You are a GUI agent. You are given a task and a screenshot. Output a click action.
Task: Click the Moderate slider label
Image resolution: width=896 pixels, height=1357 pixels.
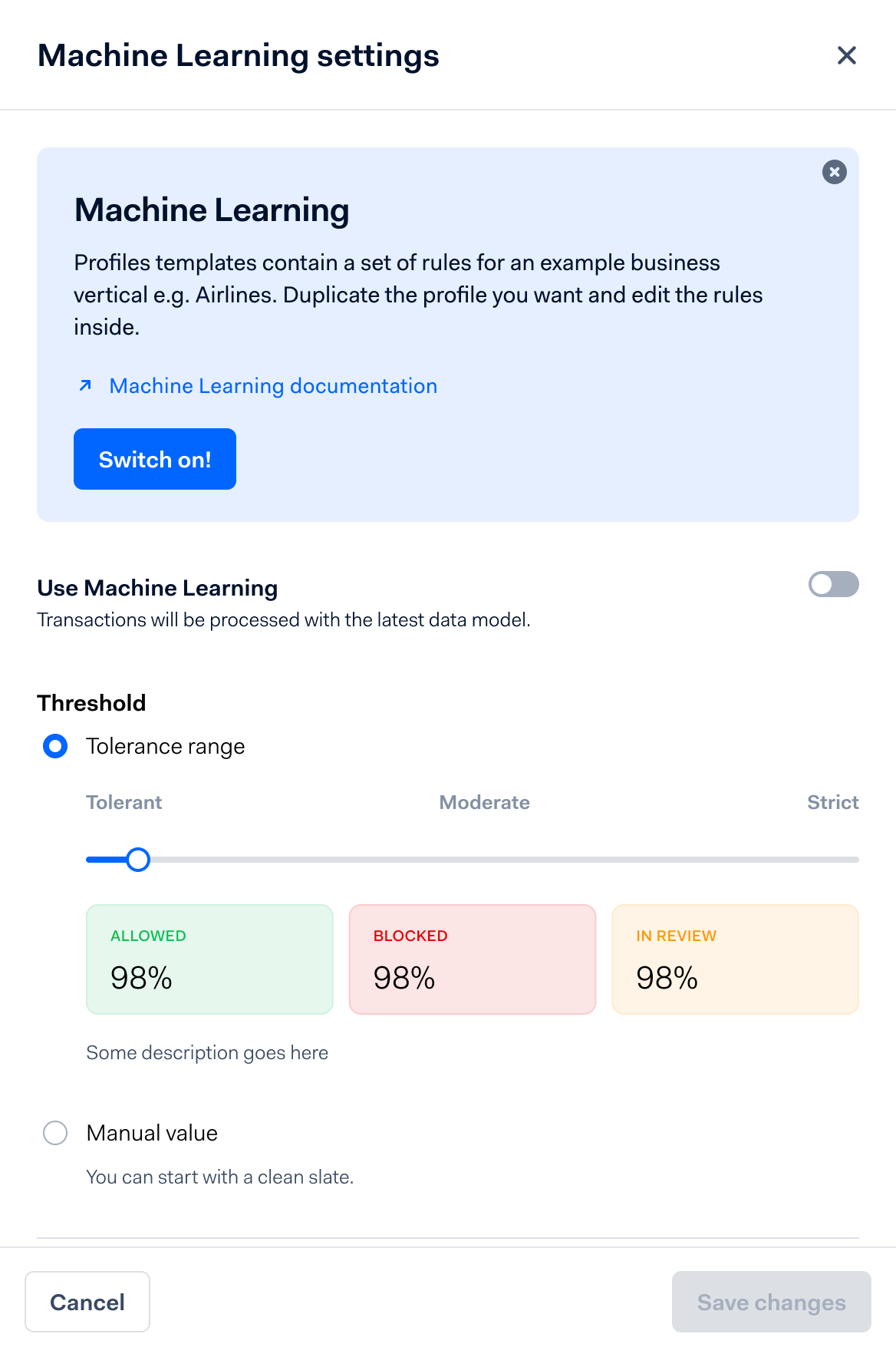point(484,802)
